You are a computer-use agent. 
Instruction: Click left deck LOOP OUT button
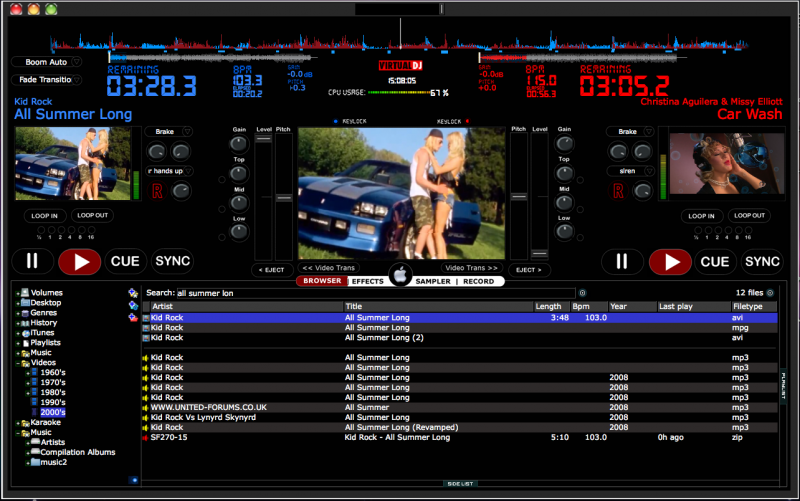[92, 215]
